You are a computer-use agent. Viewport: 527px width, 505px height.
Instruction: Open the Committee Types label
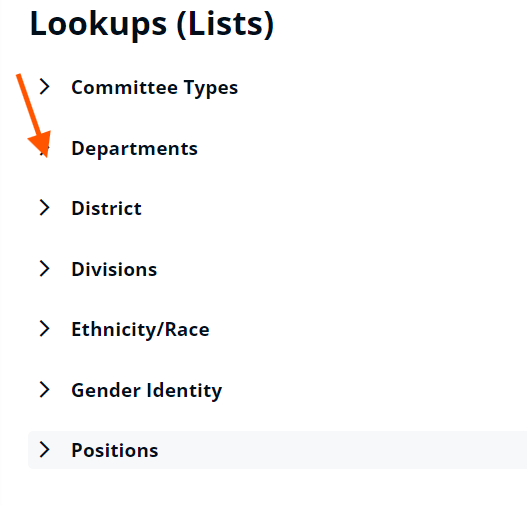pyautogui.click(x=155, y=88)
